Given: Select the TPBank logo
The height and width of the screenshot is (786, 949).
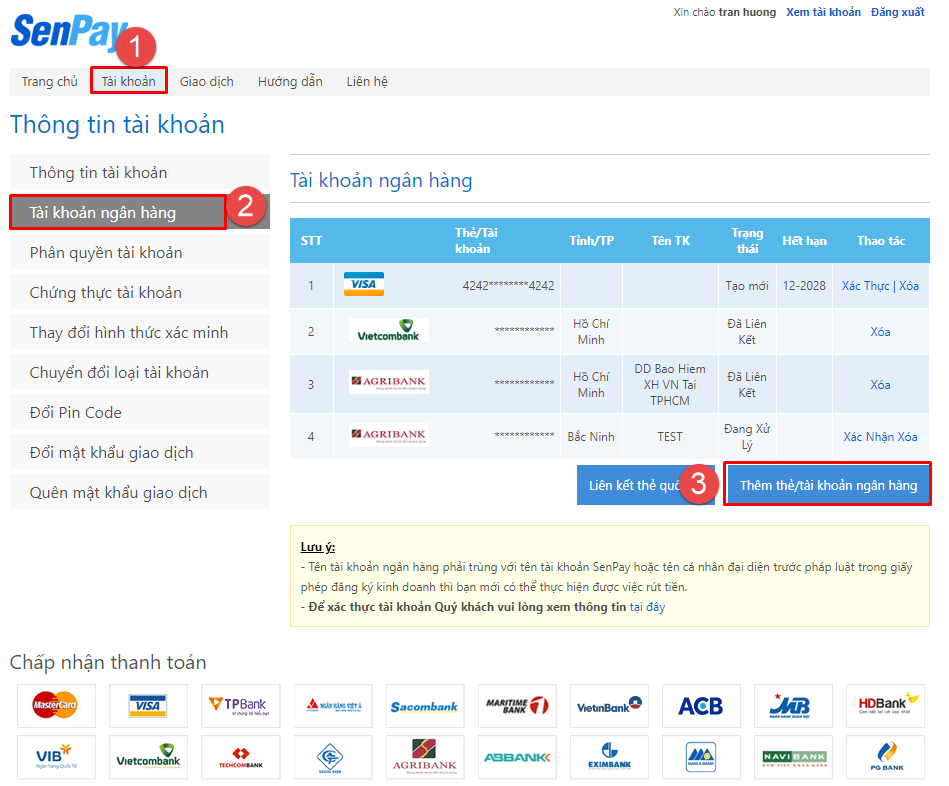Looking at the screenshot, I should (x=240, y=705).
